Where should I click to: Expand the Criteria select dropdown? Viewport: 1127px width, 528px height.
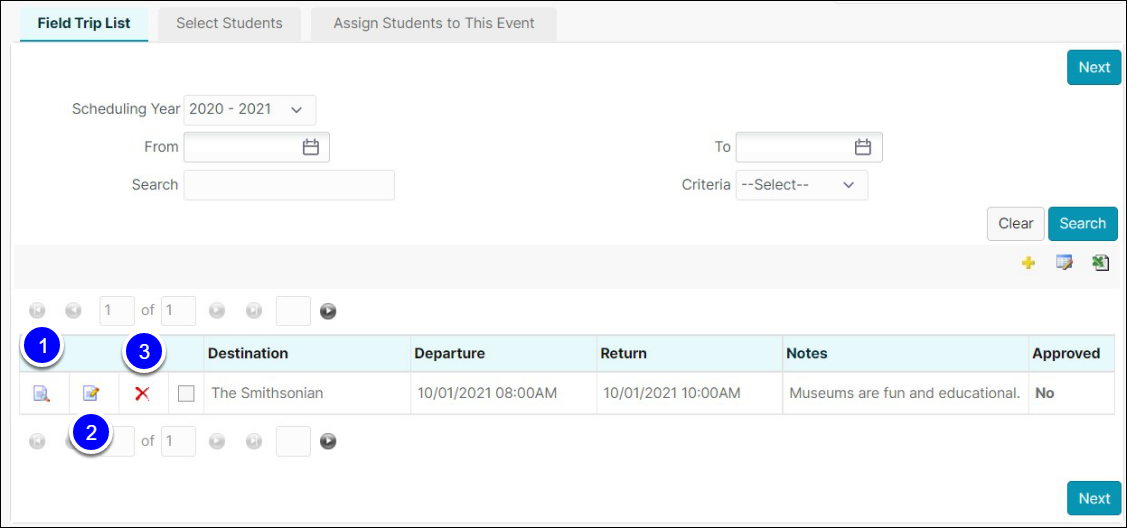coord(801,185)
